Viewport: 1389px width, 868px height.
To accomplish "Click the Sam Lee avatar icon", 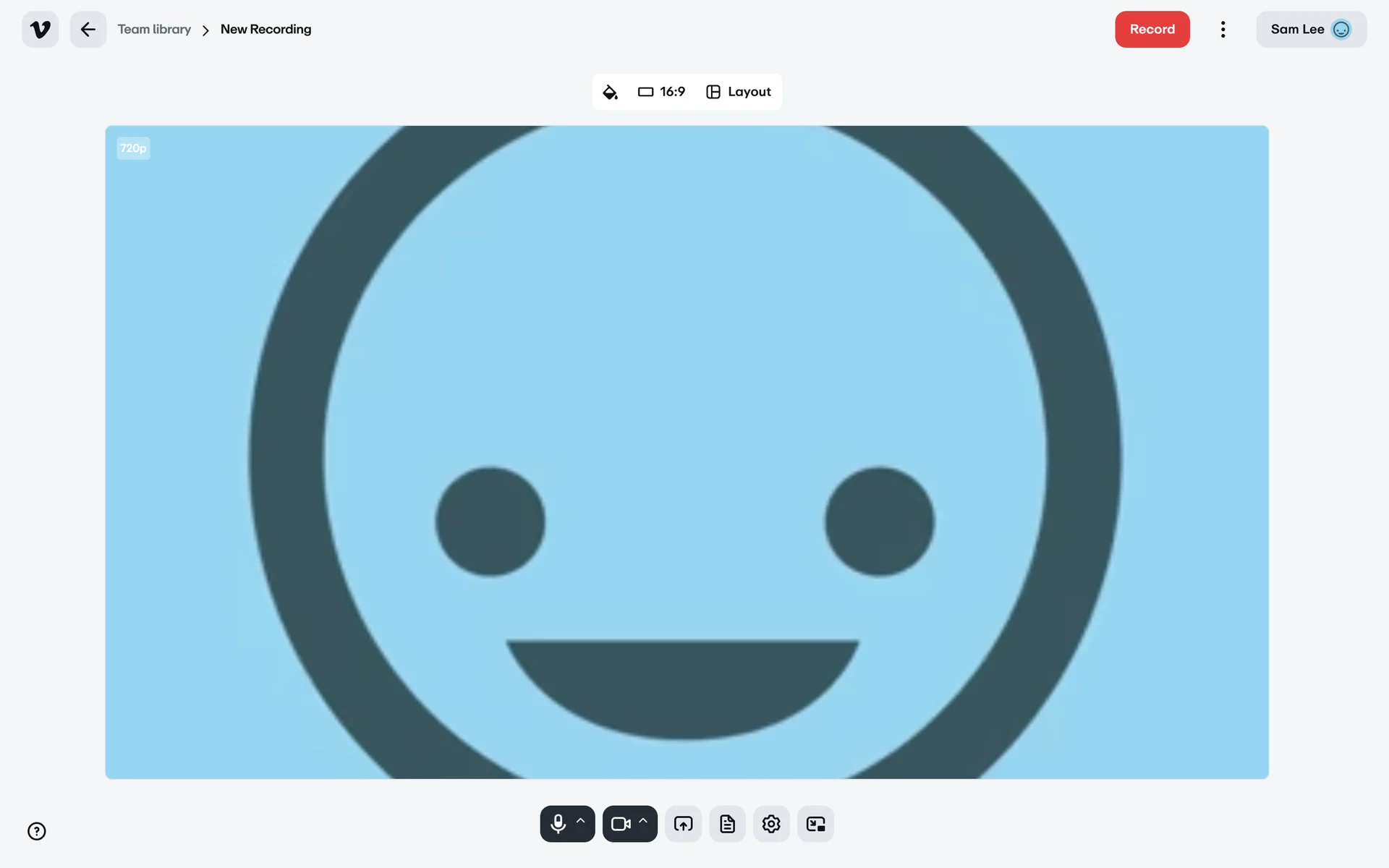I will [1341, 30].
